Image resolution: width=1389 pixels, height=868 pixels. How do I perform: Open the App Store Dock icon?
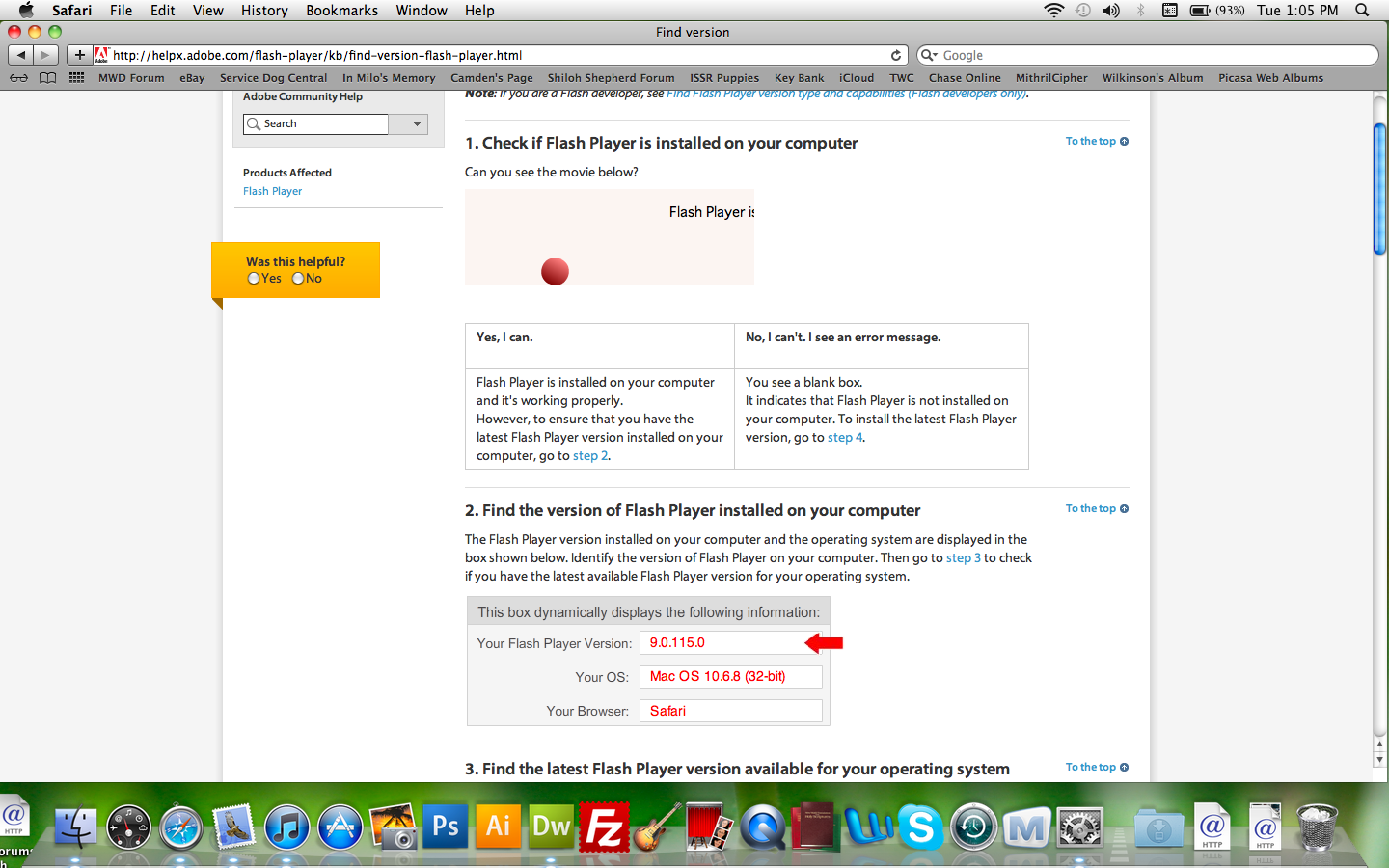pyautogui.click(x=340, y=827)
